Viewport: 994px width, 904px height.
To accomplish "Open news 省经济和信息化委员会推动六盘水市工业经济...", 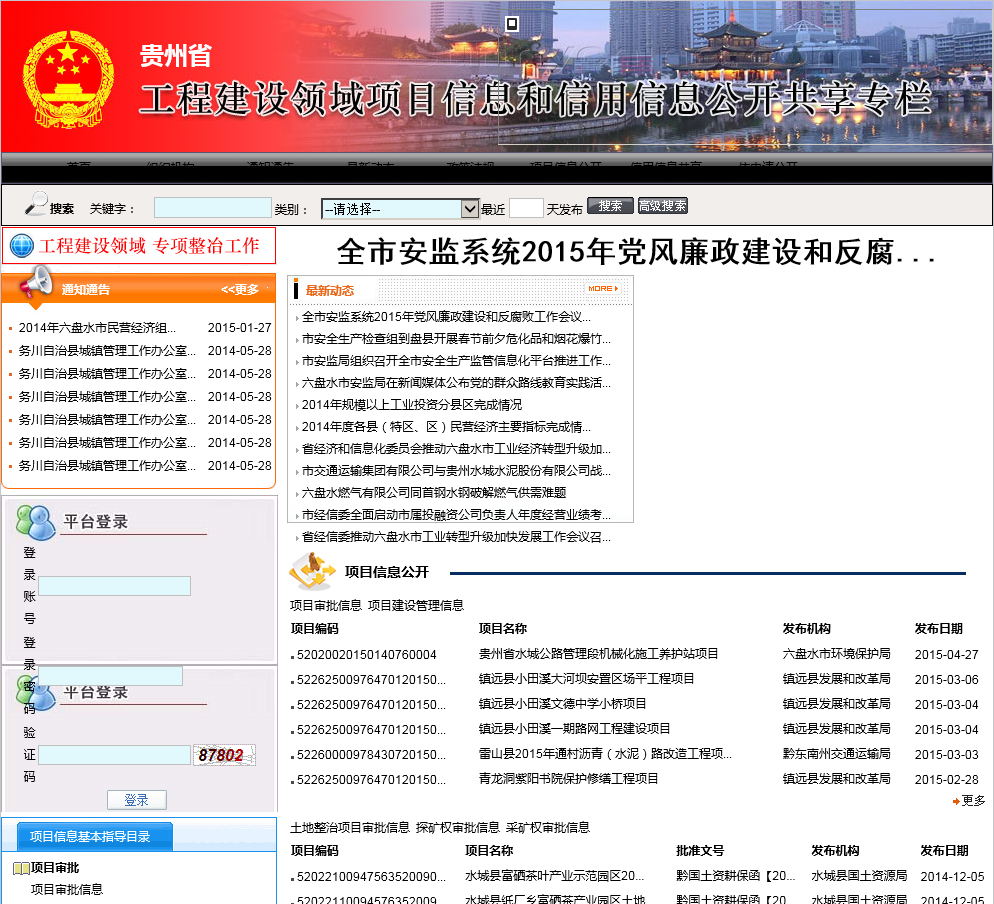I will (x=456, y=449).
